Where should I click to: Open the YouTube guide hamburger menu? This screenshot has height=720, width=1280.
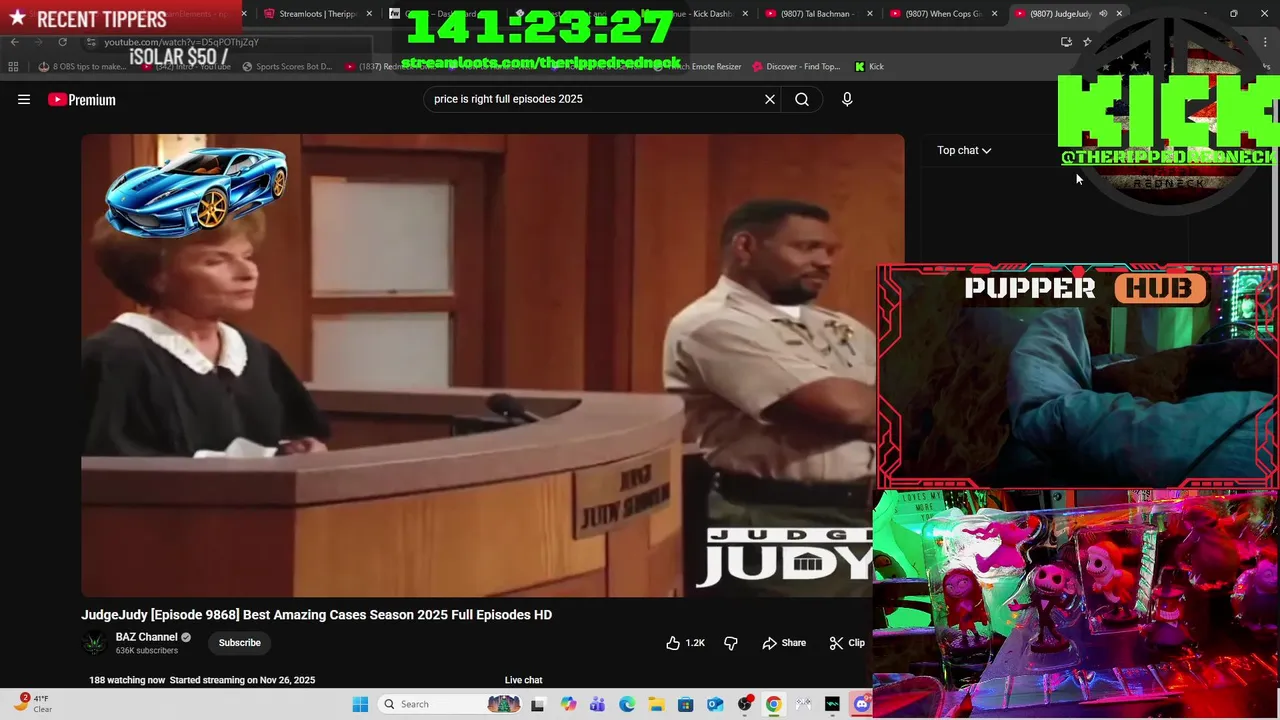(x=24, y=99)
